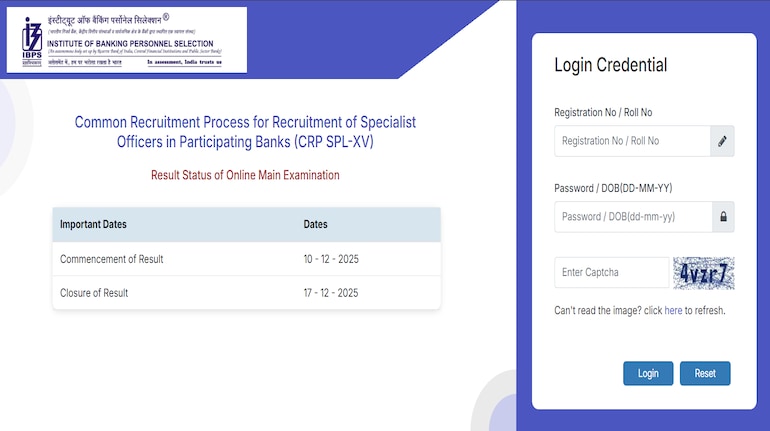This screenshot has height=431, width=770.
Task: Select the Enter Captcha text box
Action: click(x=611, y=273)
